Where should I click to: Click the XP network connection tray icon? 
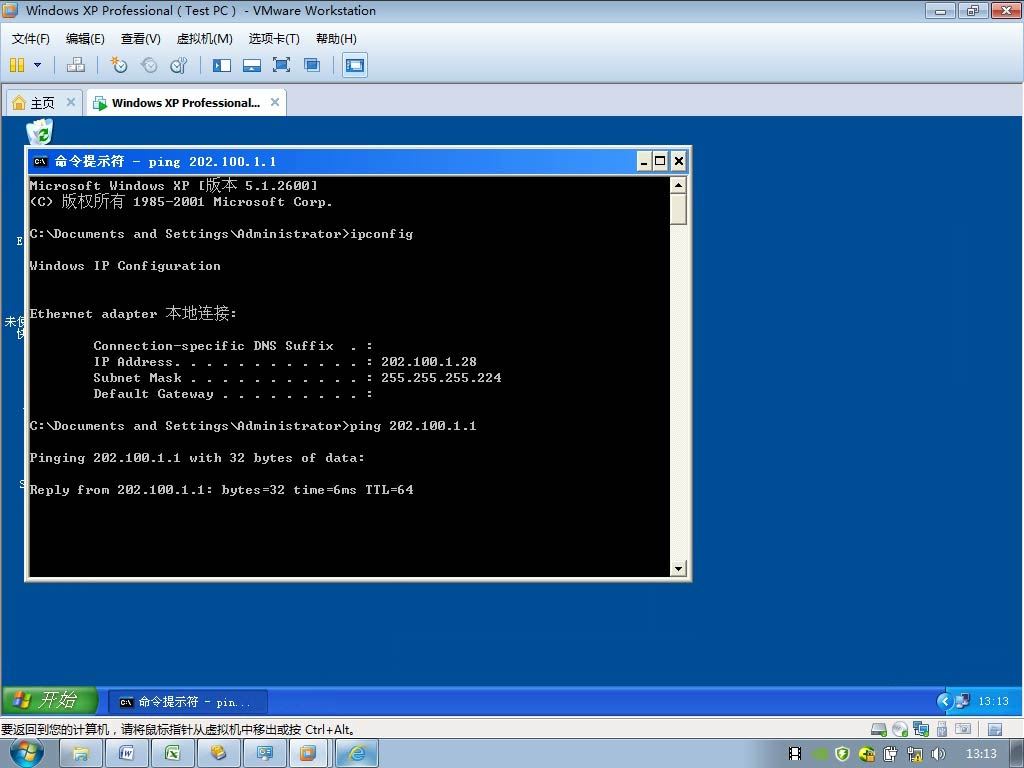pos(963,701)
